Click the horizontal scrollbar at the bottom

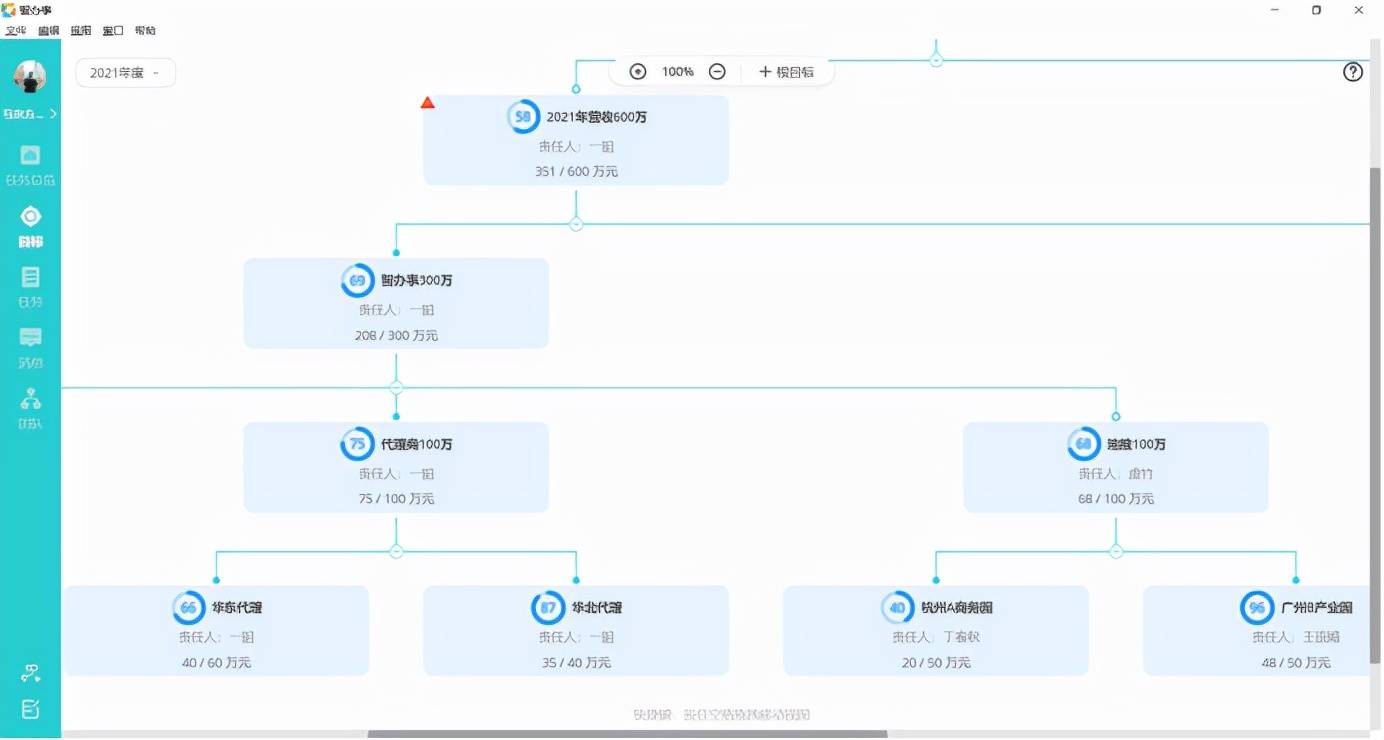point(627,734)
